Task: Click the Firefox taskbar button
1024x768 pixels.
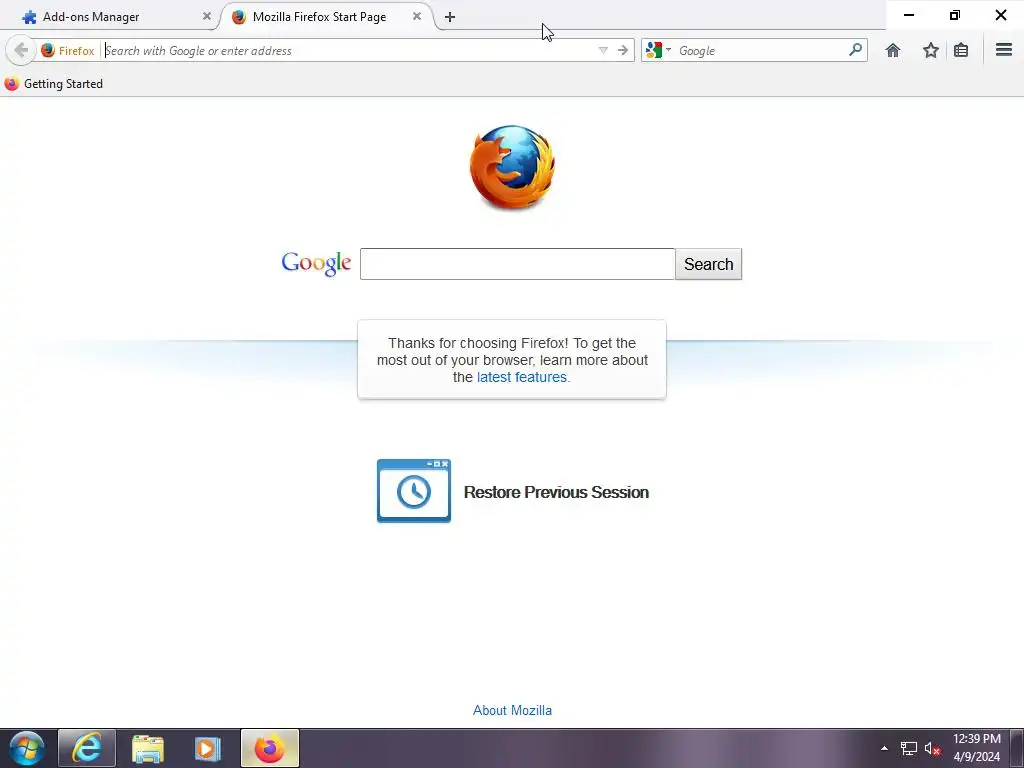Action: click(270, 748)
